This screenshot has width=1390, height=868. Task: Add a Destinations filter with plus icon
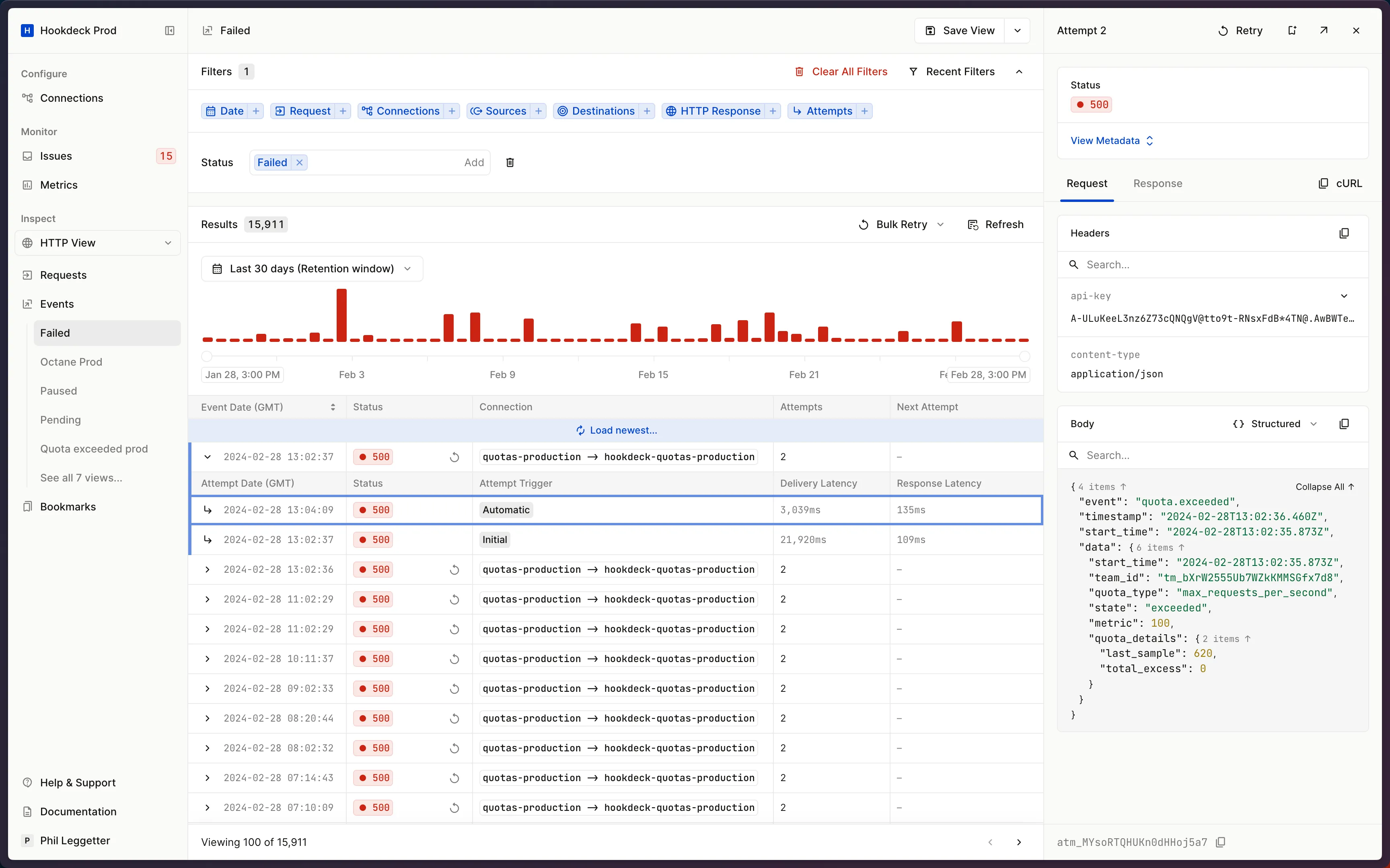point(647,111)
